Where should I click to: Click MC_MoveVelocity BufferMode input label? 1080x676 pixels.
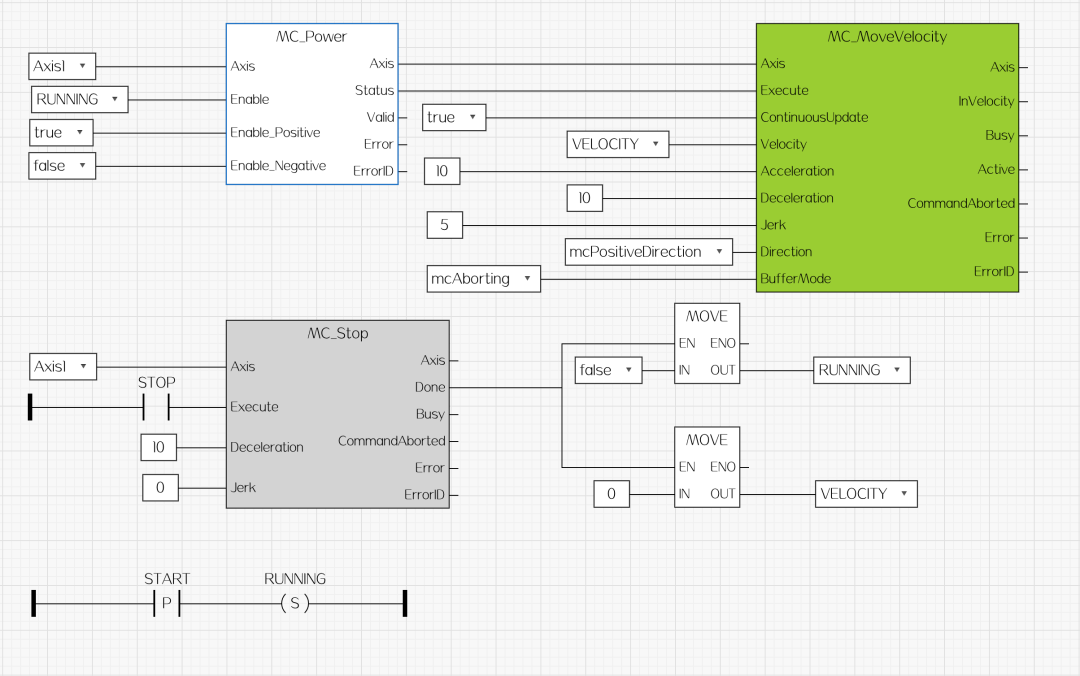point(796,278)
